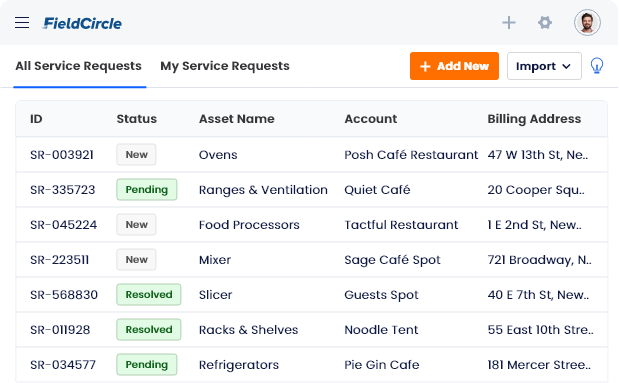619x383 pixels.
Task: Click Resolved status badge for SR-568830
Action: click(x=149, y=295)
